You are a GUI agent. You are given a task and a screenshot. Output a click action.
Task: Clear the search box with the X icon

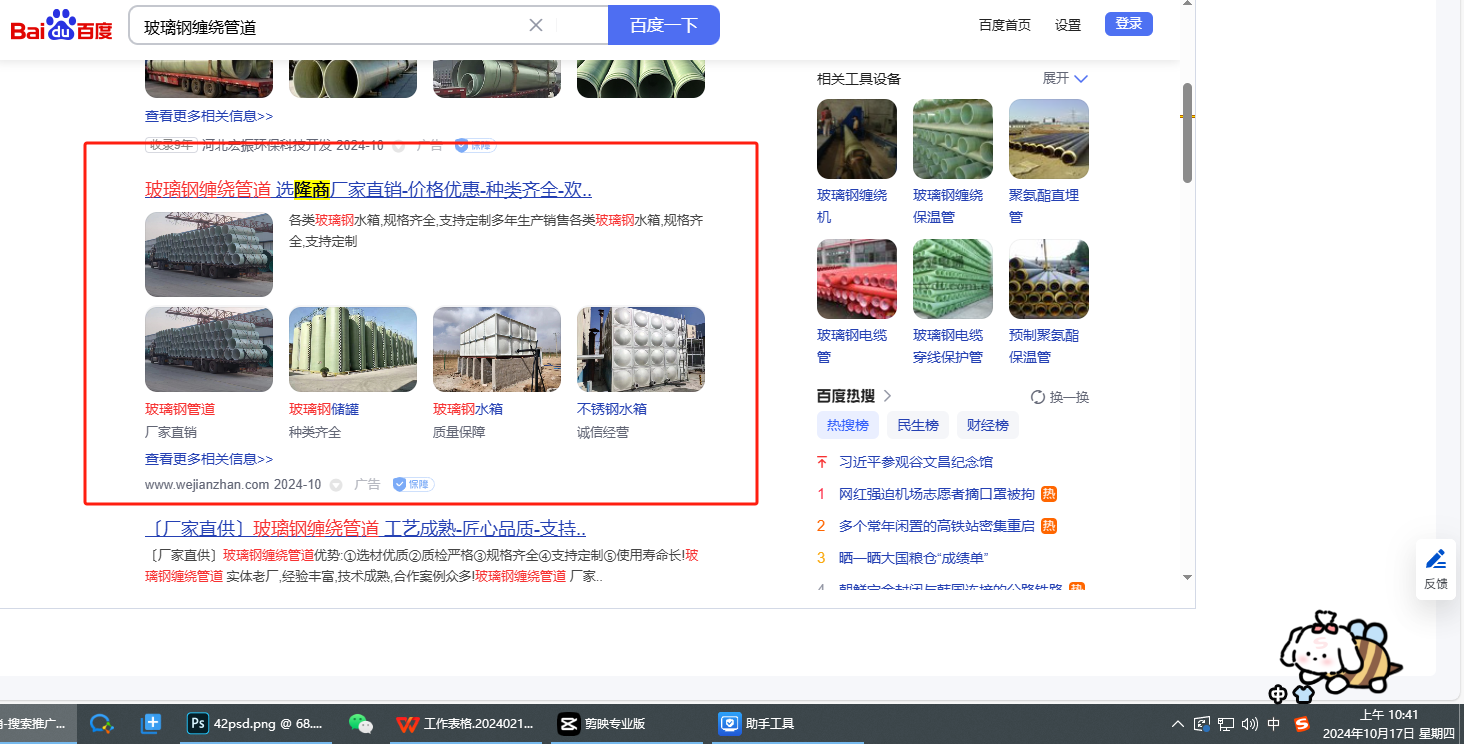point(536,25)
